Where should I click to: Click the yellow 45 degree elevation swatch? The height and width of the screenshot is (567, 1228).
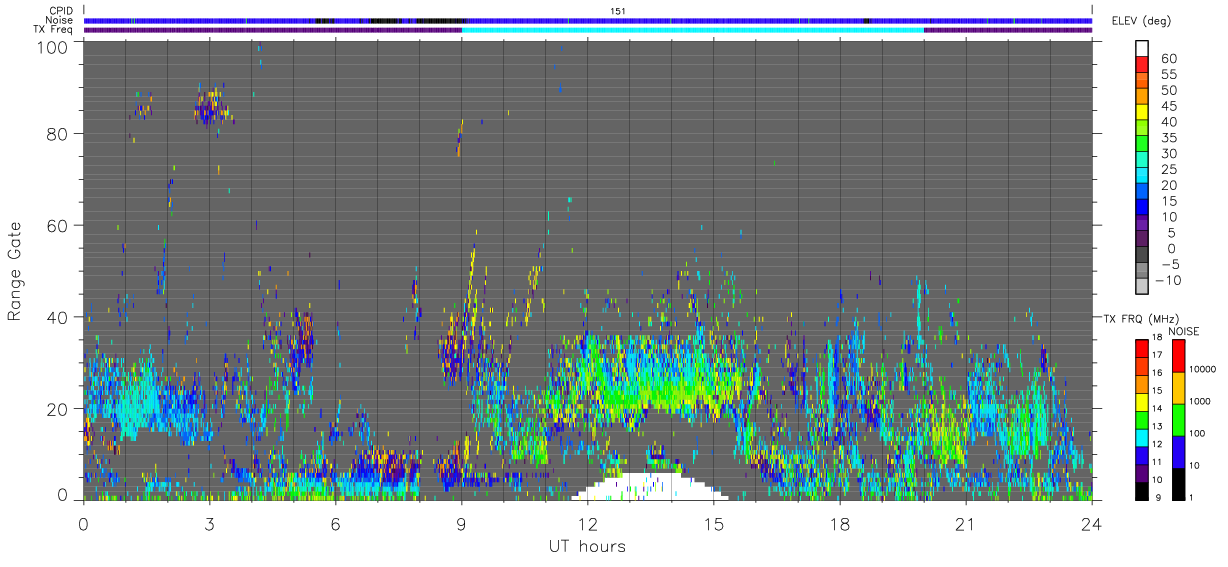(x=1143, y=113)
